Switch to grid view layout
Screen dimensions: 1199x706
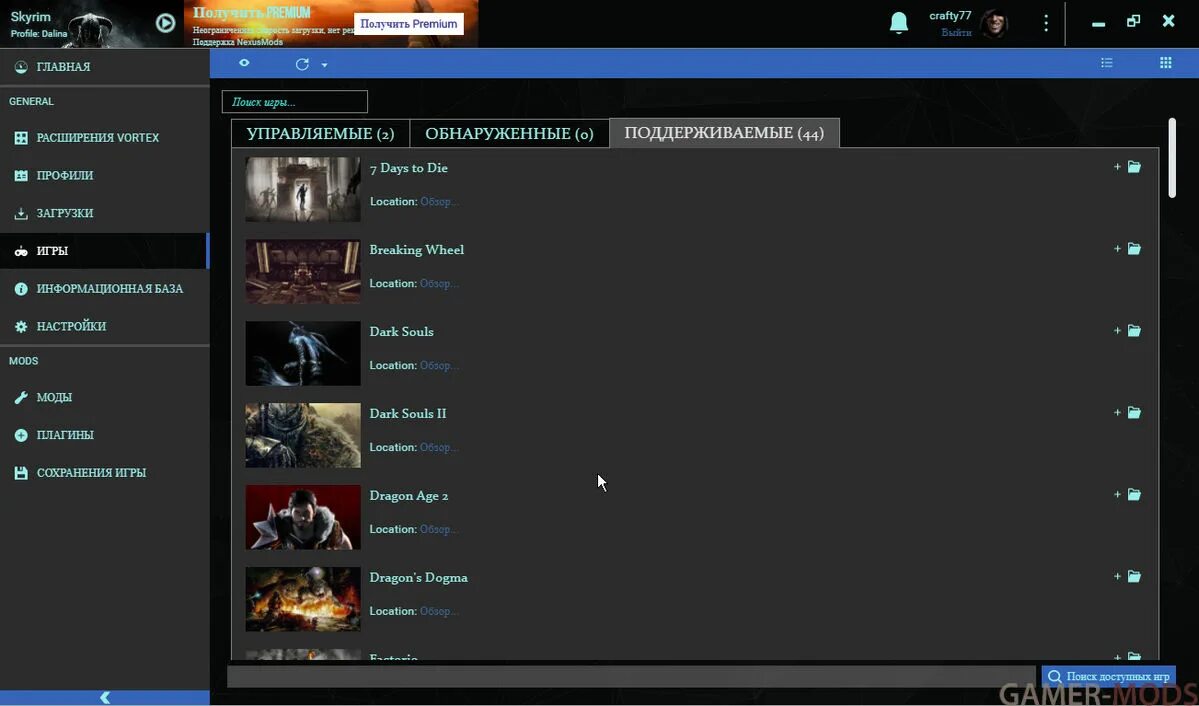[1165, 63]
